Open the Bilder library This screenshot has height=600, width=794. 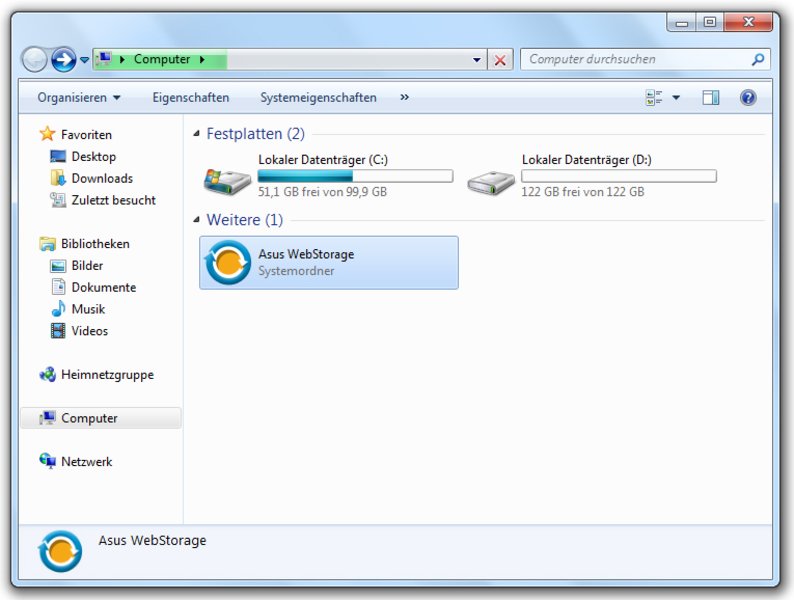click(x=87, y=265)
